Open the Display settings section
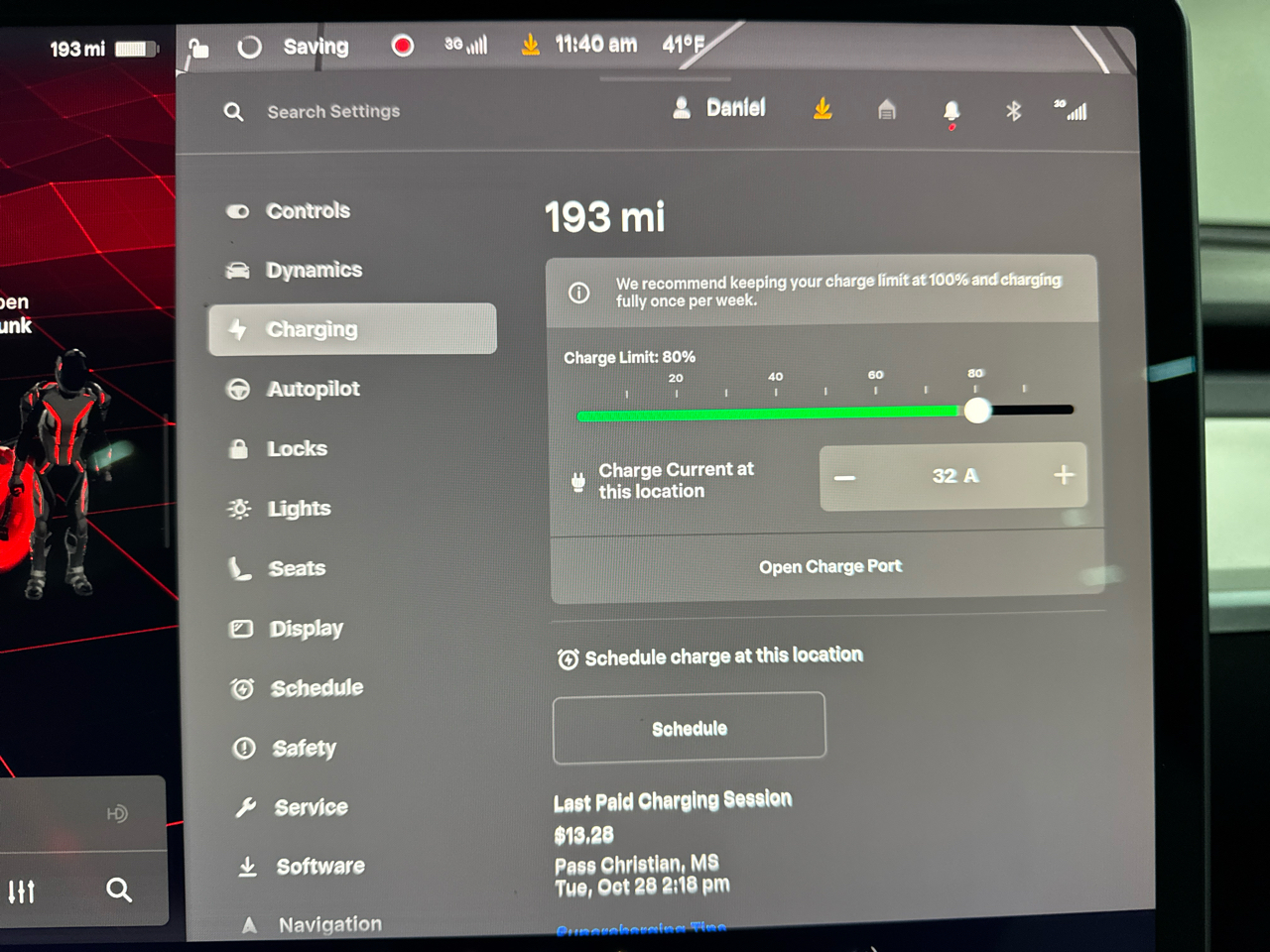1270x952 pixels. 306,629
